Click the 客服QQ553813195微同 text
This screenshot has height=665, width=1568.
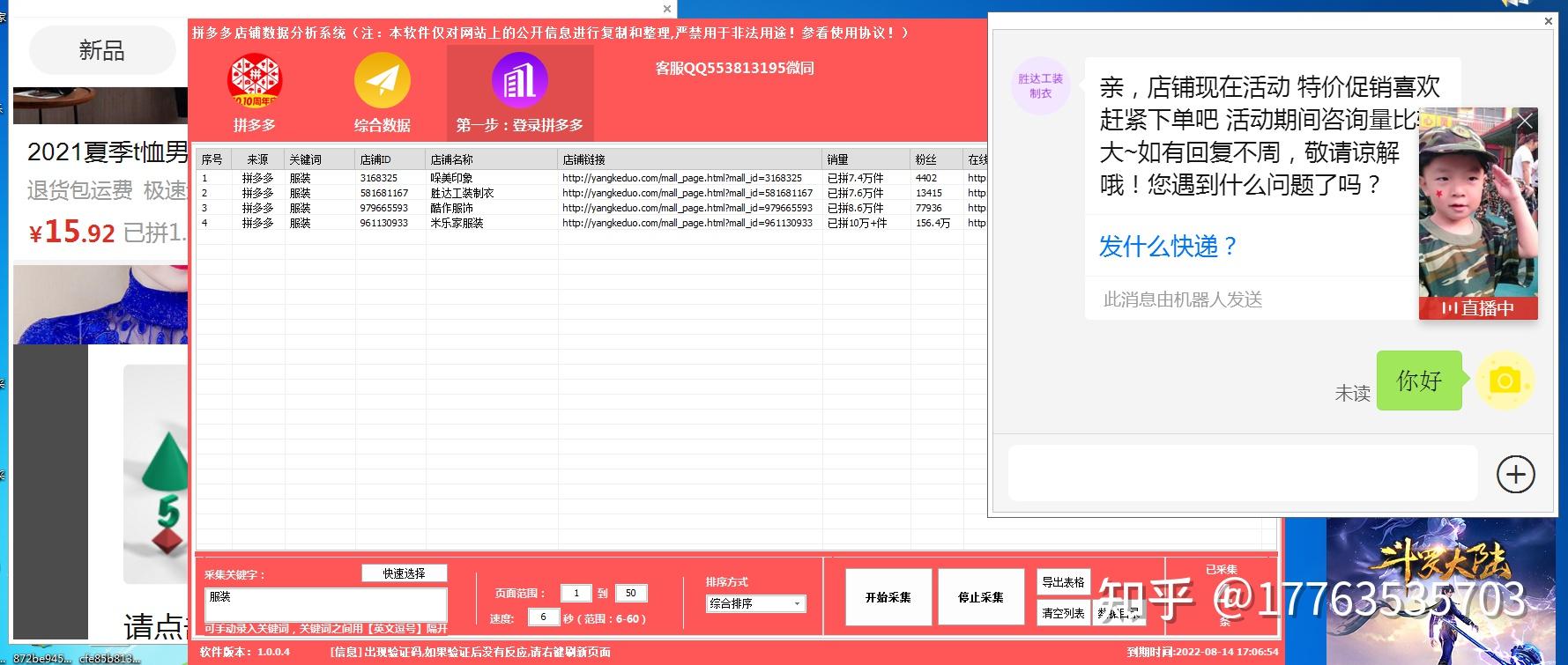(734, 68)
